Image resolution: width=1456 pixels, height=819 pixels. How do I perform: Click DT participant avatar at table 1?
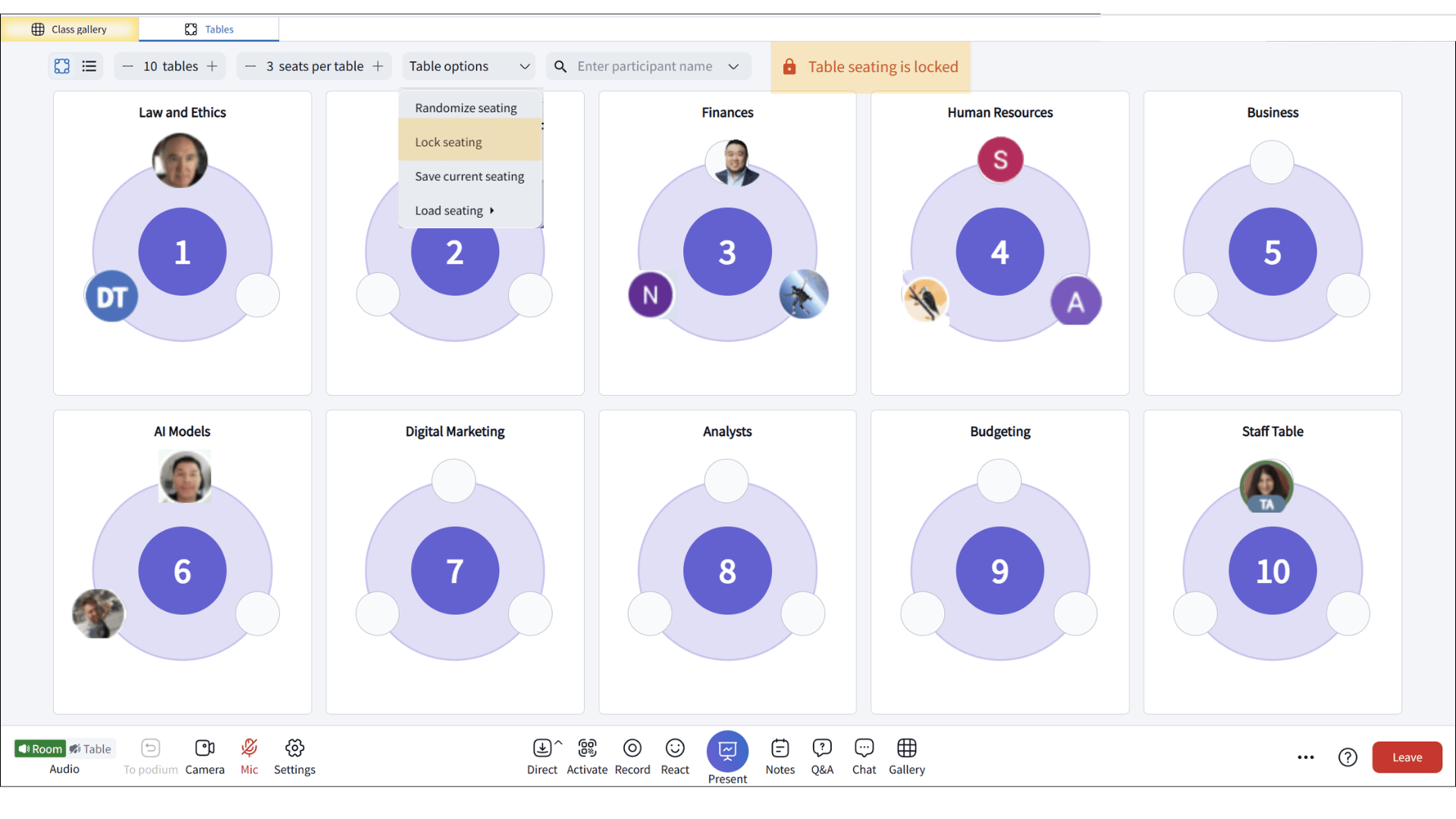tap(111, 297)
